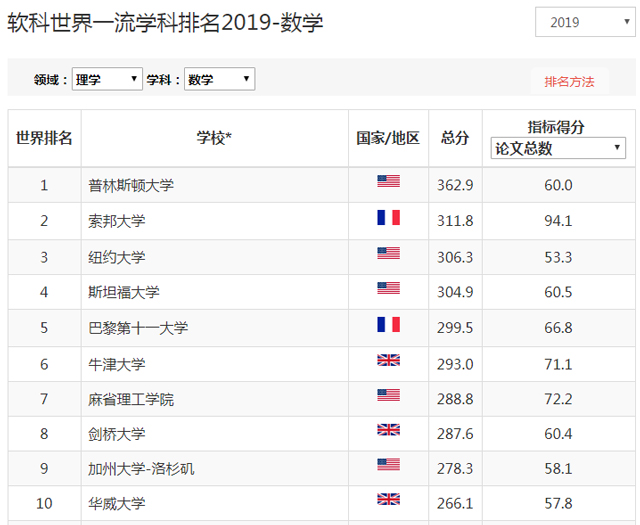This screenshot has height=525, width=640.
Task: Click the 指标得分 header label
Action: (x=556, y=127)
